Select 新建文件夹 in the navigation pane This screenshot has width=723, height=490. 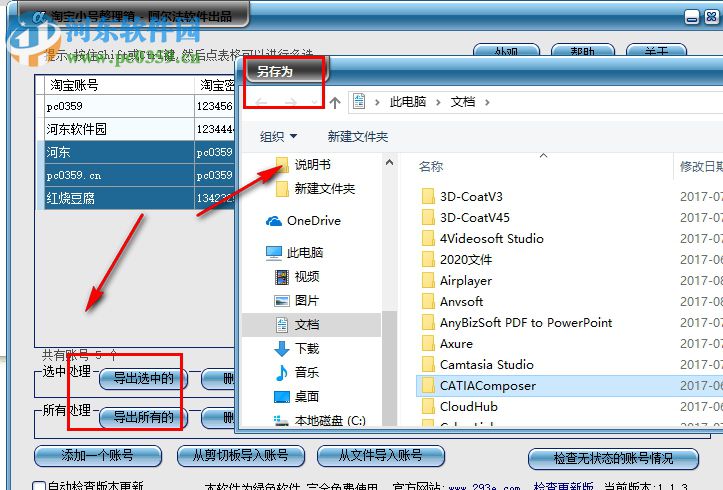[x=315, y=189]
